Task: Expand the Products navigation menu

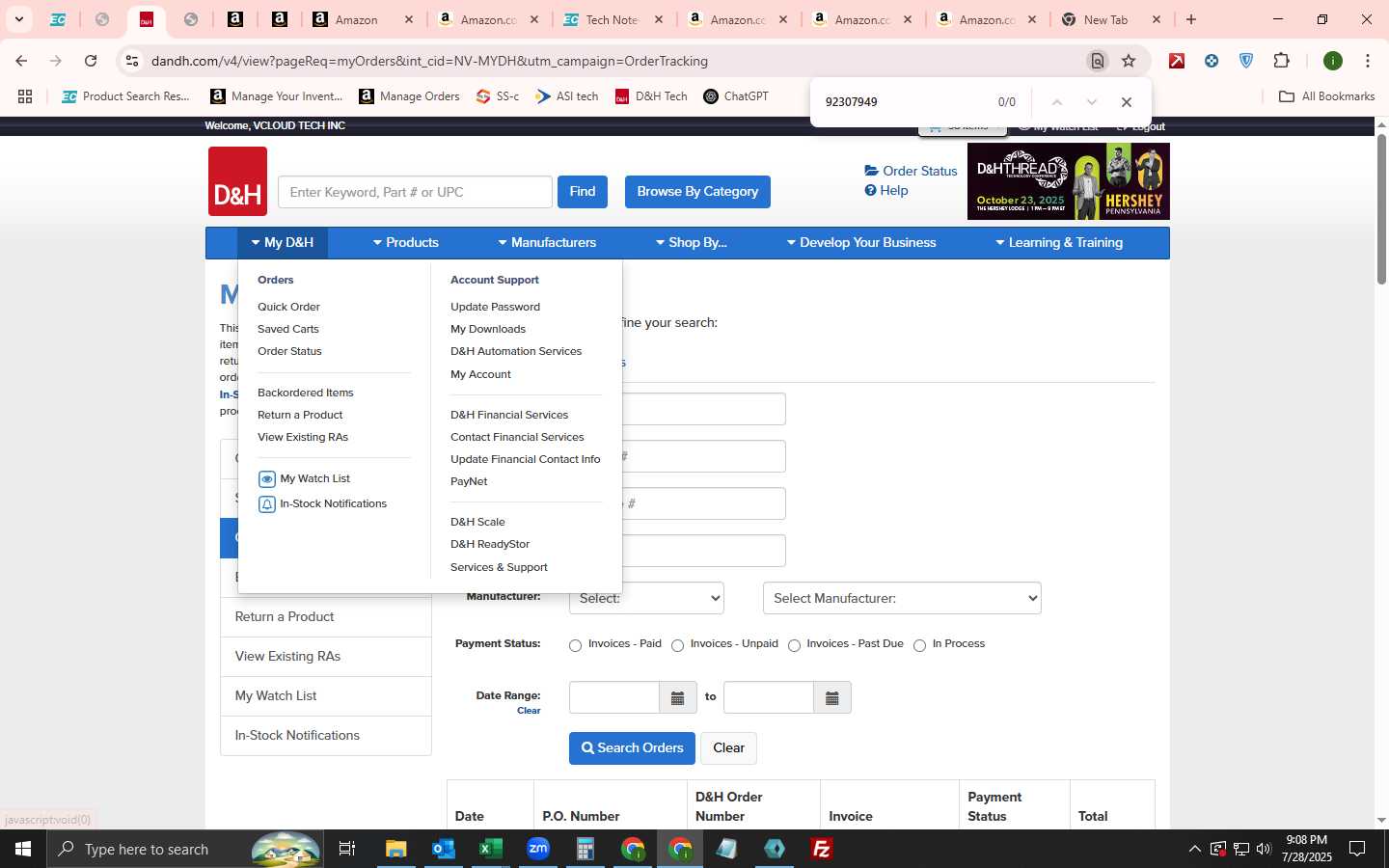Action: click(x=405, y=243)
